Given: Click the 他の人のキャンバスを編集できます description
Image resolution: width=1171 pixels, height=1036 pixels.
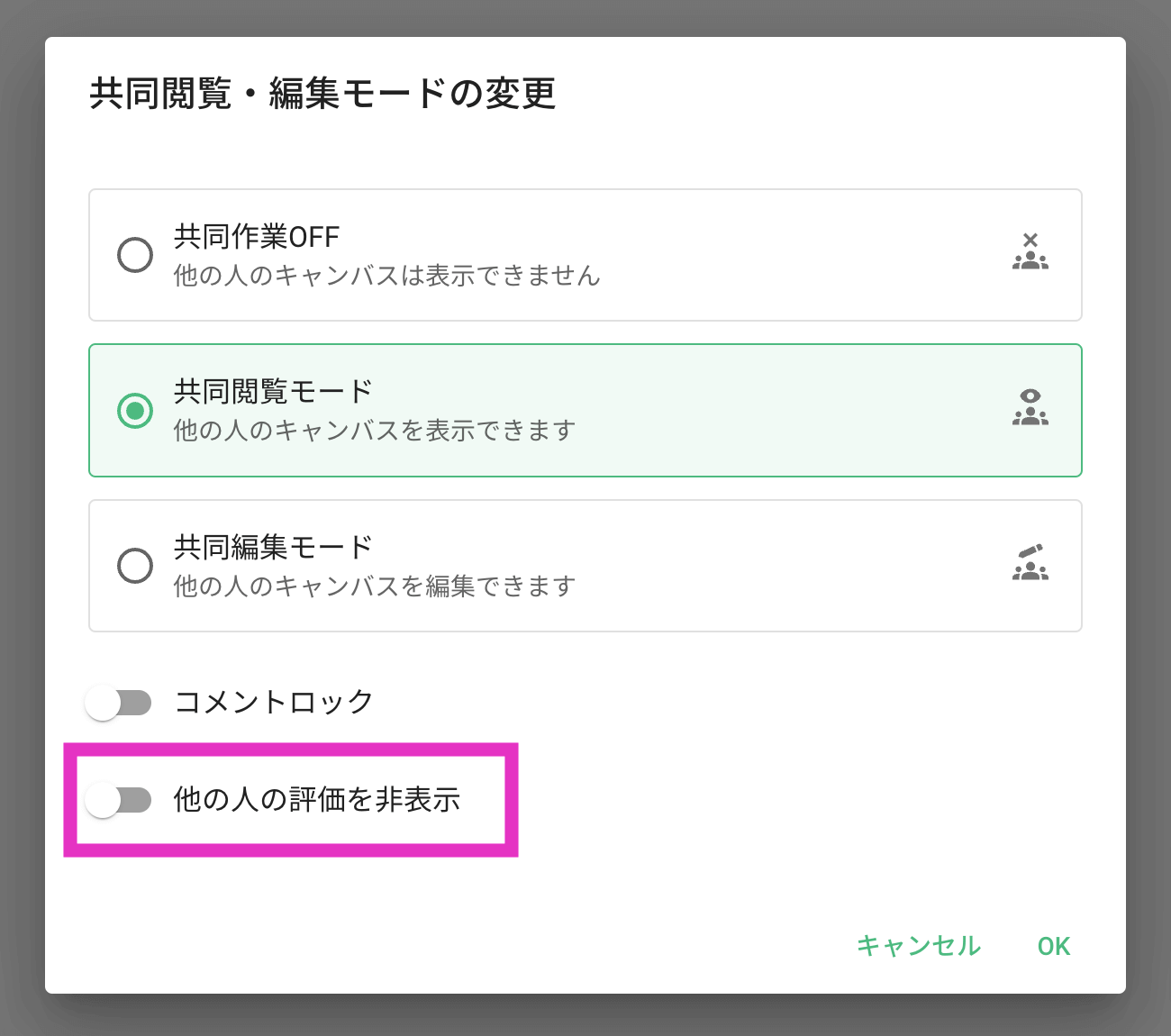Looking at the screenshot, I should 375,586.
